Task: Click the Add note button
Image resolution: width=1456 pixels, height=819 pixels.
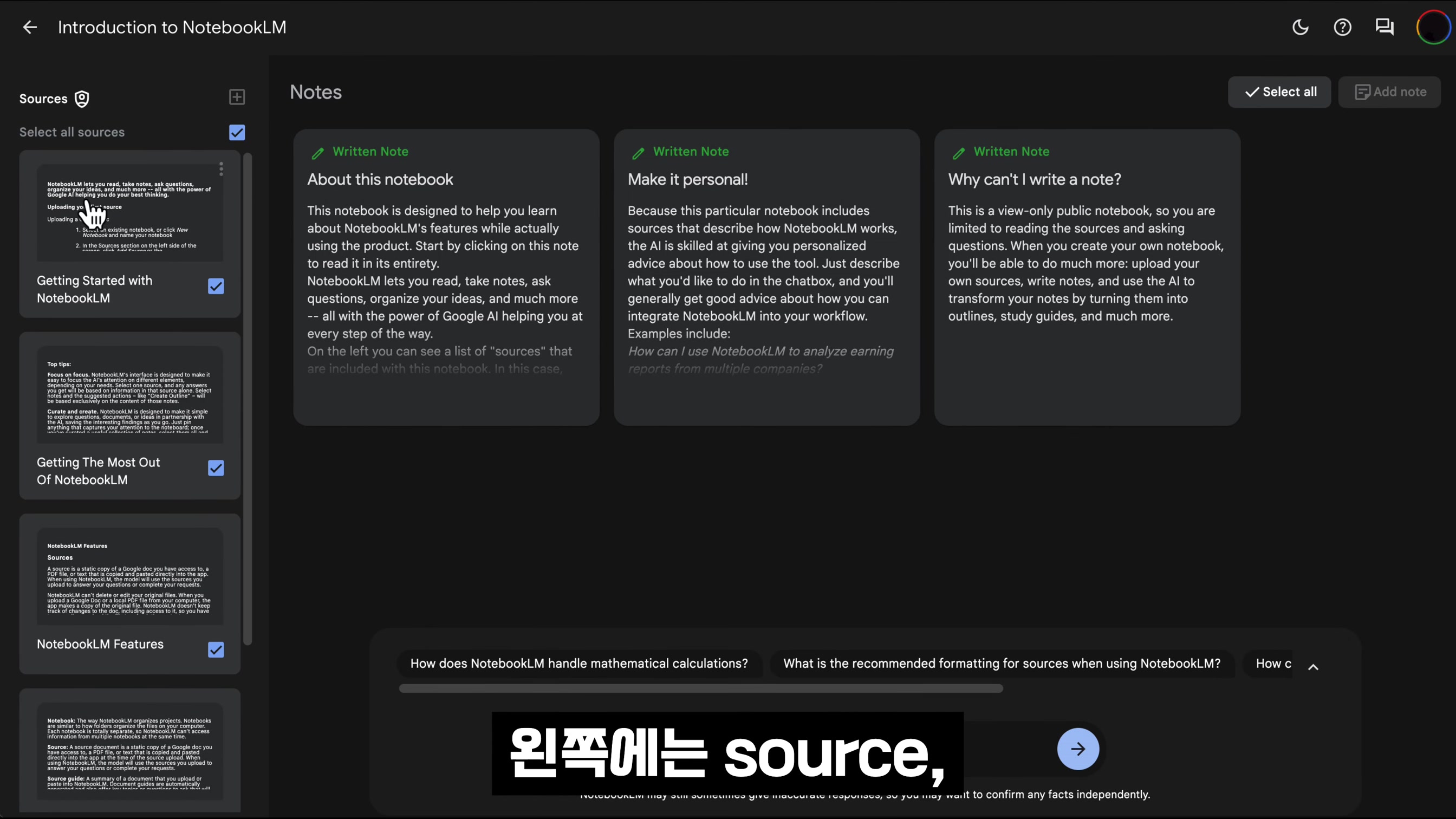Action: click(1389, 92)
